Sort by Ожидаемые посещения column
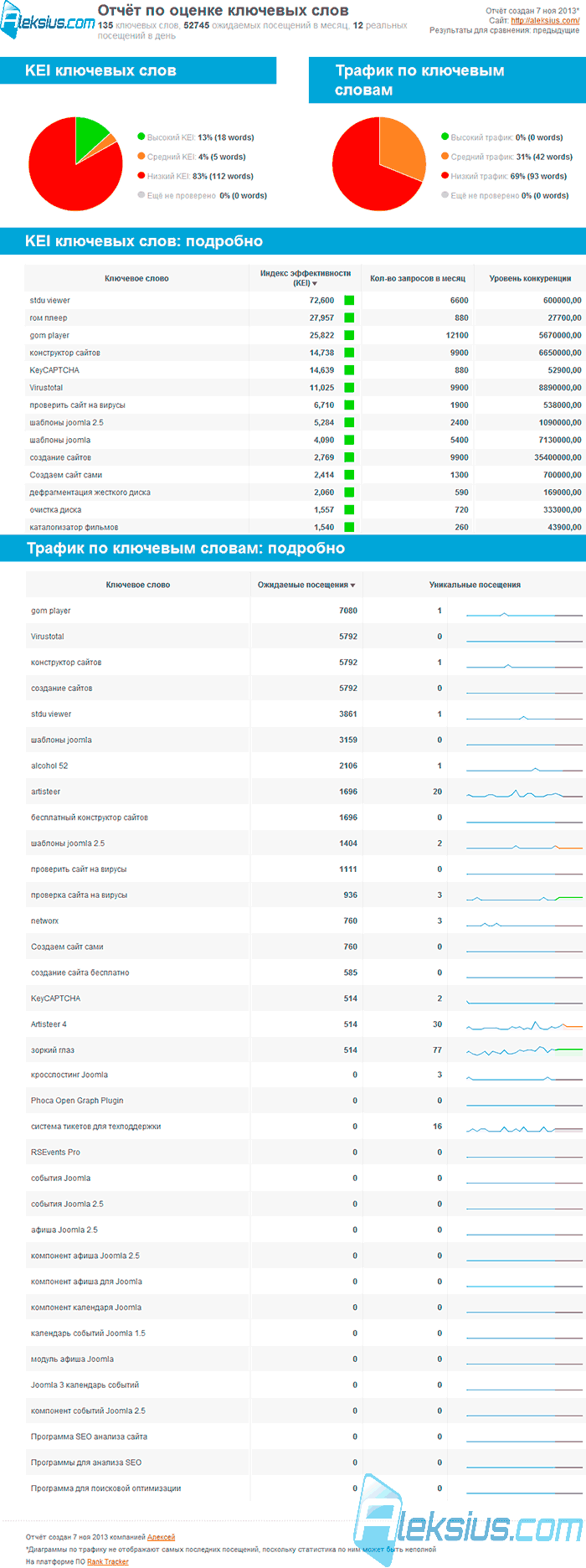 pyautogui.click(x=306, y=585)
